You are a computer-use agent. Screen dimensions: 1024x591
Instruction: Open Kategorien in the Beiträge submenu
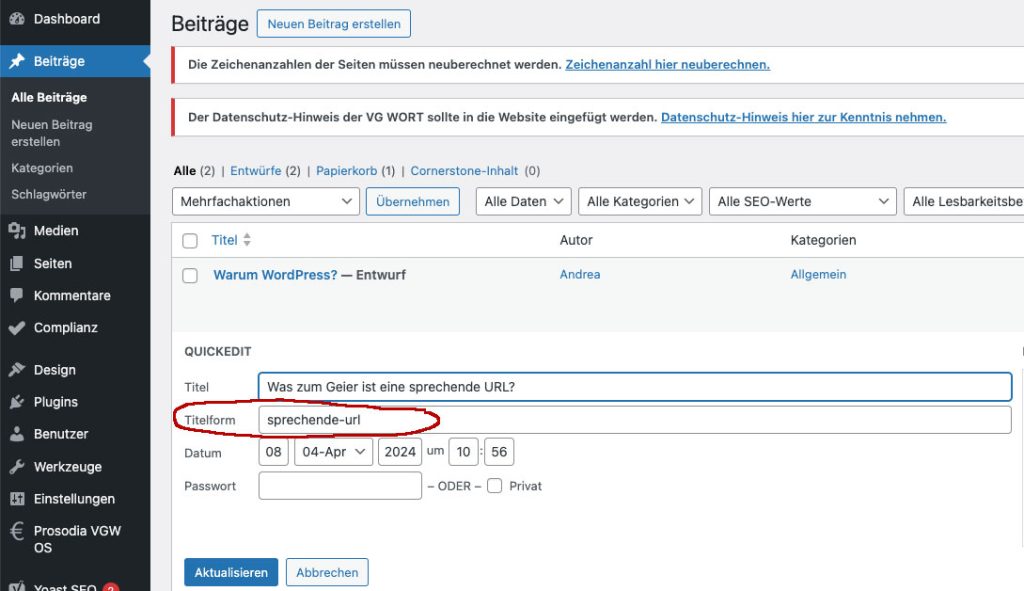(x=42, y=168)
